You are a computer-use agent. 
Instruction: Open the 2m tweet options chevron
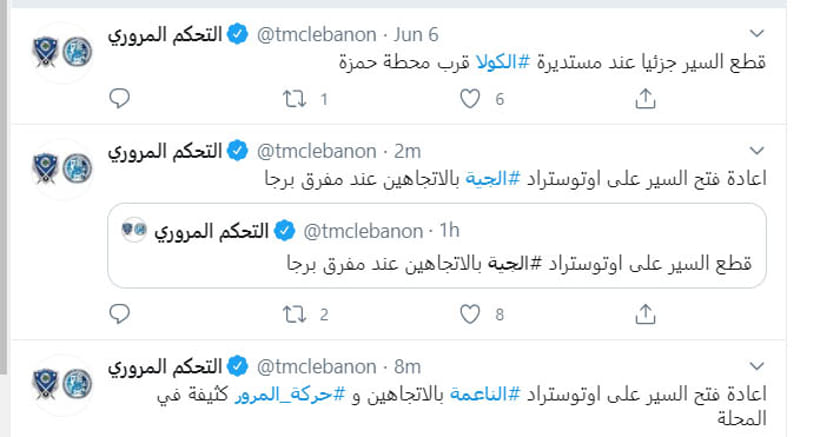757,151
